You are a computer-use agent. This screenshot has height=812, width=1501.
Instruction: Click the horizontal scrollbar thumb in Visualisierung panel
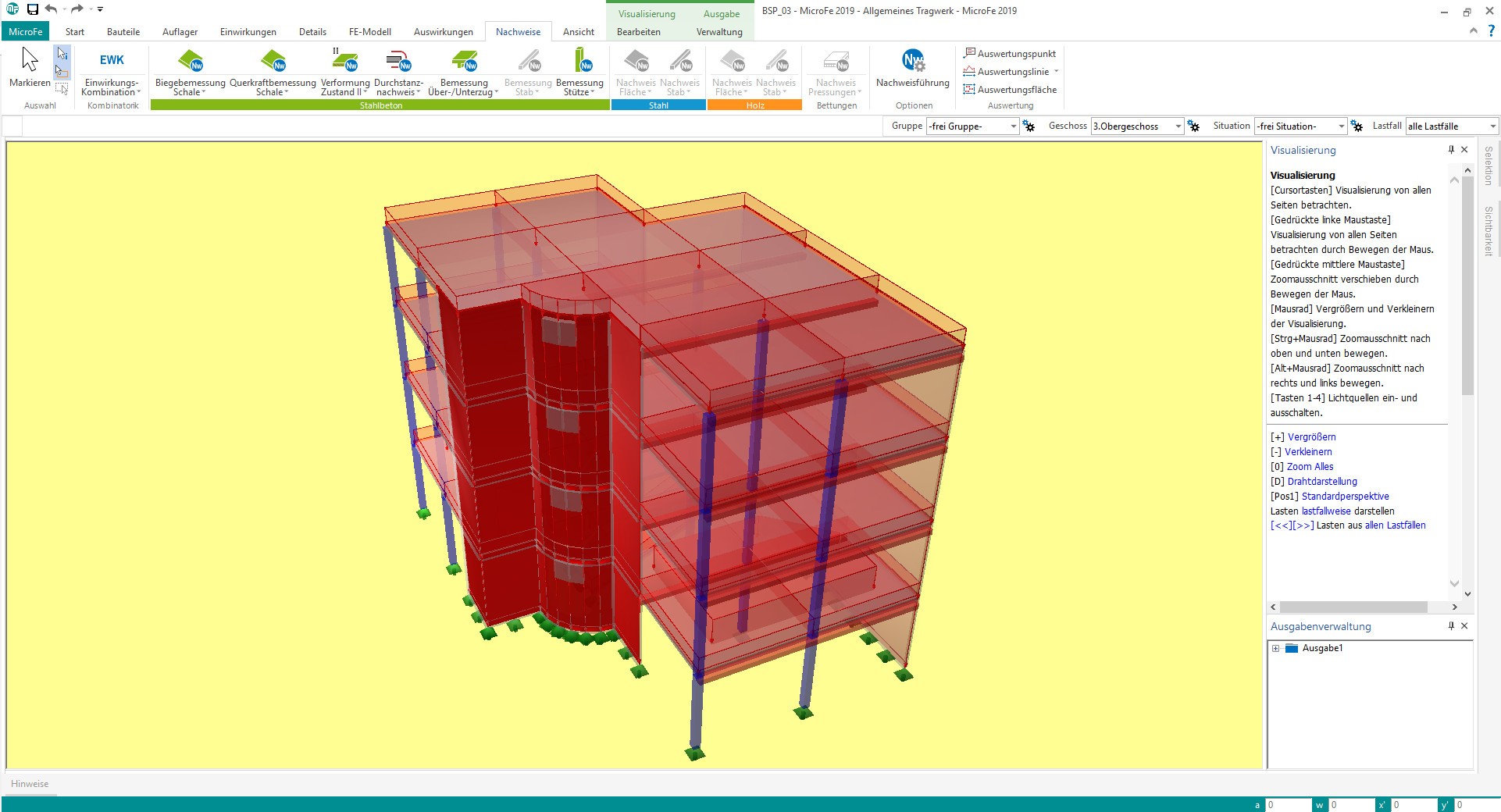[1353, 607]
